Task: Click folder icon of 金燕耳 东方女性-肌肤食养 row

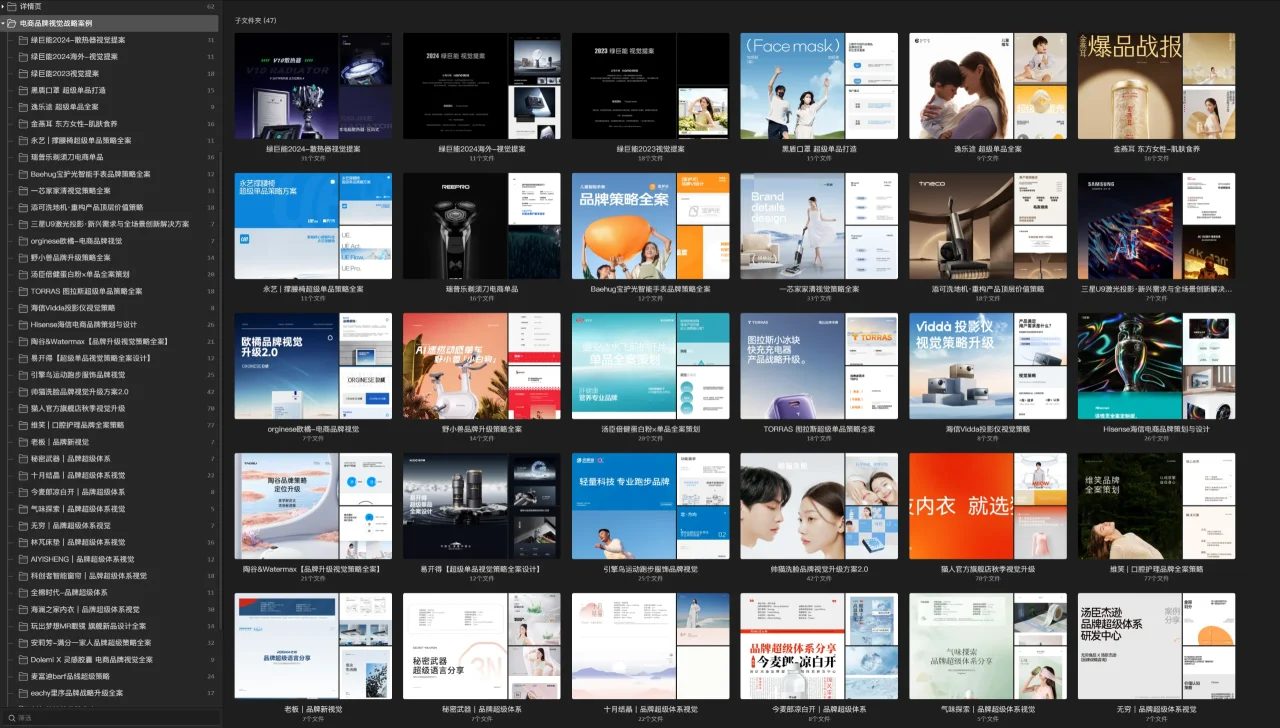Action: point(23,124)
